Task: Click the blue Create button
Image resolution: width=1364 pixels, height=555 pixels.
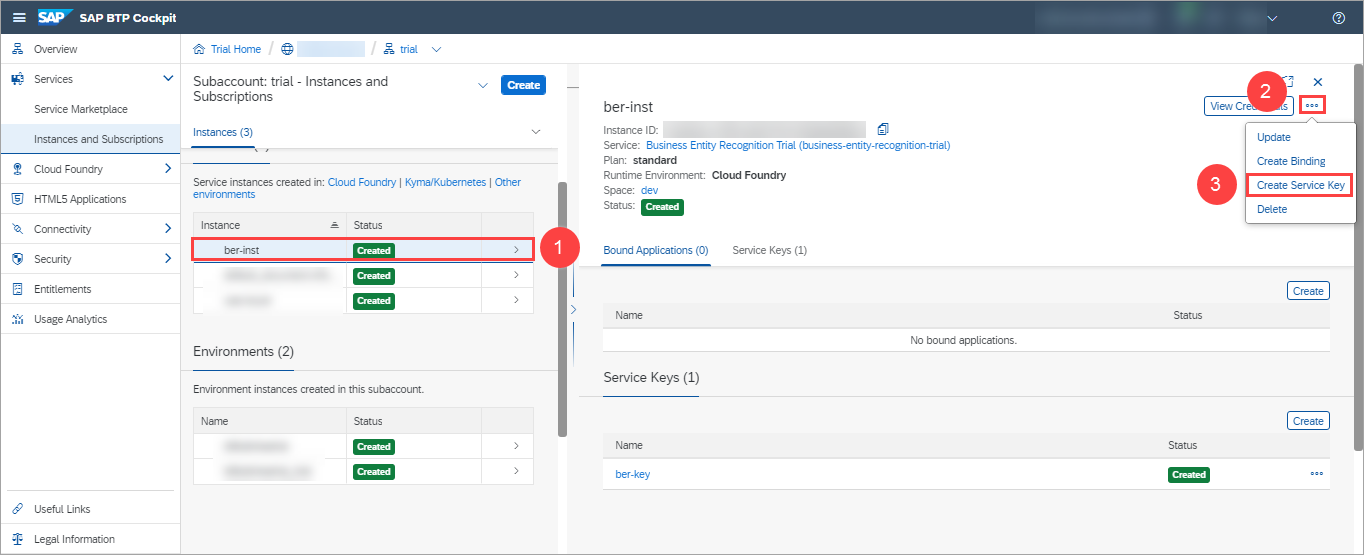Action: (523, 85)
